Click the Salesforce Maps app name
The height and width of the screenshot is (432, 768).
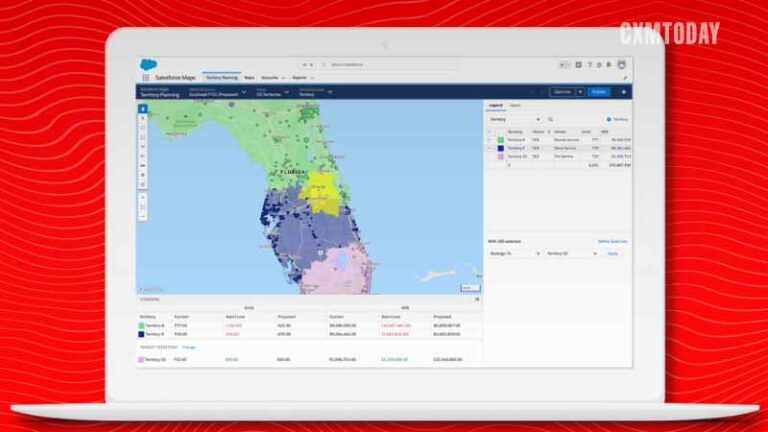tap(175, 78)
